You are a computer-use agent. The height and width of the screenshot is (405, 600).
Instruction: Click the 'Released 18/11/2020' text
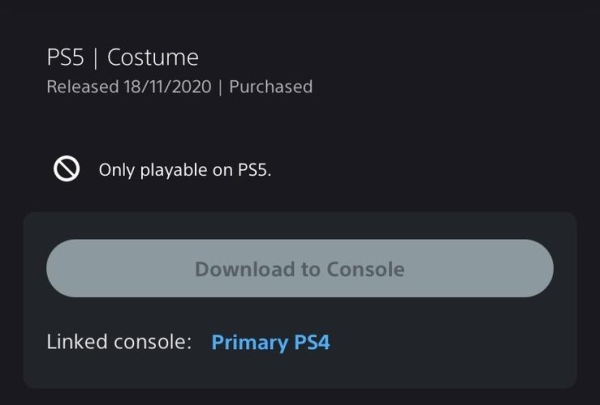coord(129,87)
